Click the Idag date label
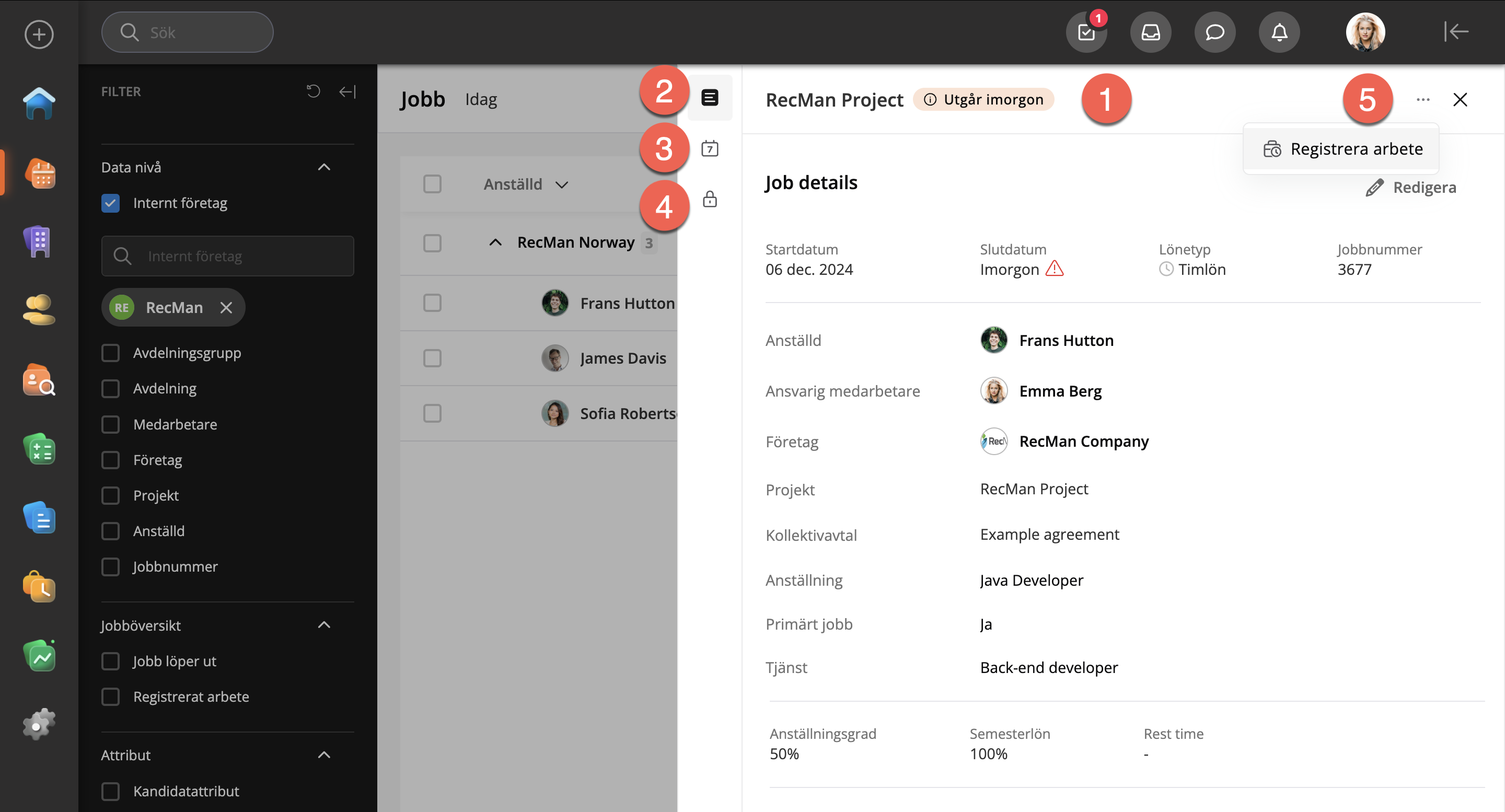The image size is (1505, 812). point(481,99)
